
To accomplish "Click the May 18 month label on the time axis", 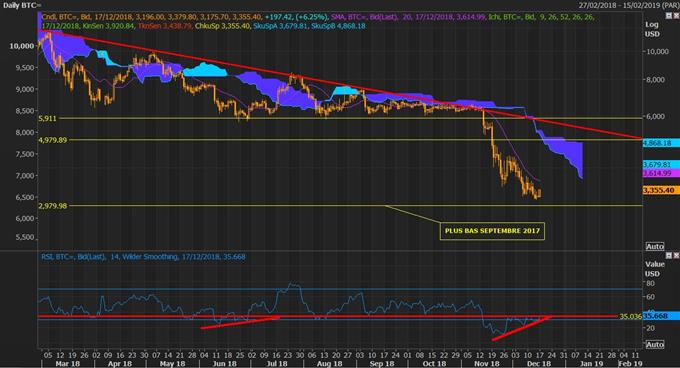I will click(172, 363).
